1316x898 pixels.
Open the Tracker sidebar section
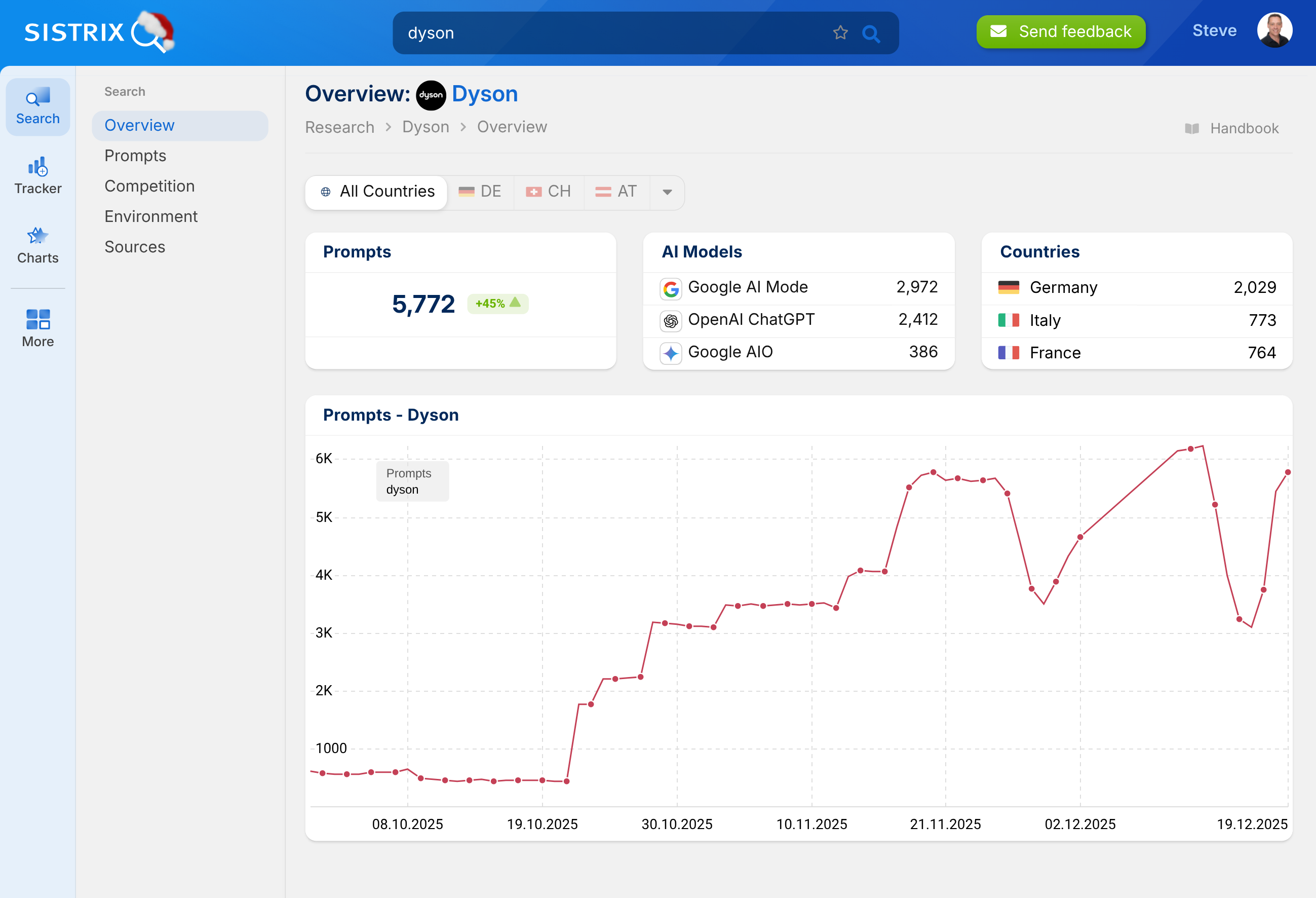(37, 176)
